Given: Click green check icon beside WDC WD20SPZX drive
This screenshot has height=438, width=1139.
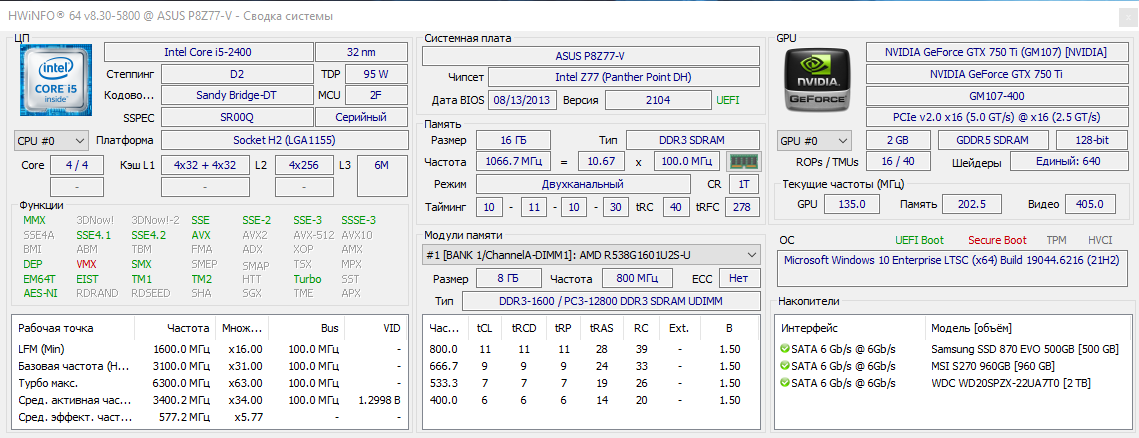Looking at the screenshot, I should (x=784, y=383).
